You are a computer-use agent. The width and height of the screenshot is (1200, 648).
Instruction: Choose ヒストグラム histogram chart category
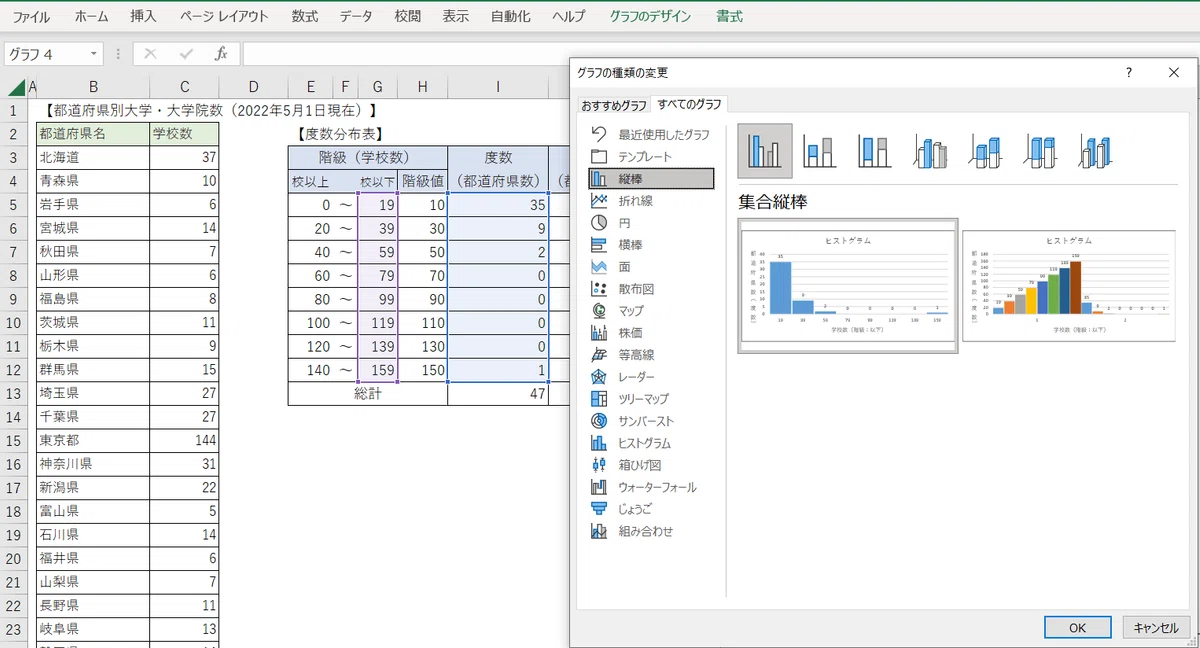click(651, 442)
